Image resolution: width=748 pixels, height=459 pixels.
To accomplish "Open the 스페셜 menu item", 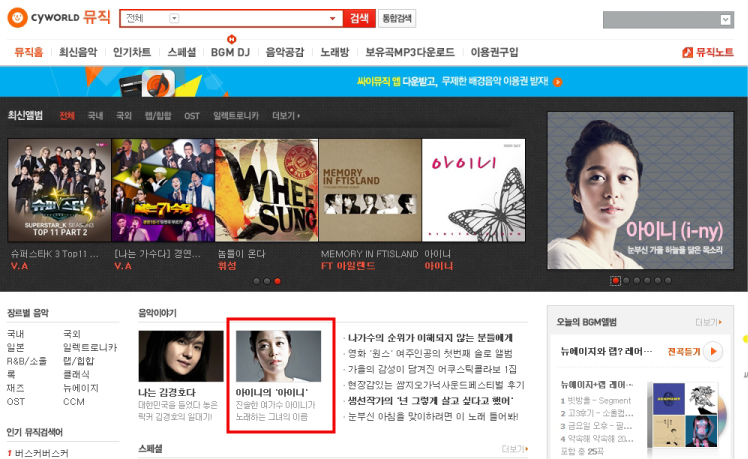I will tap(181, 52).
